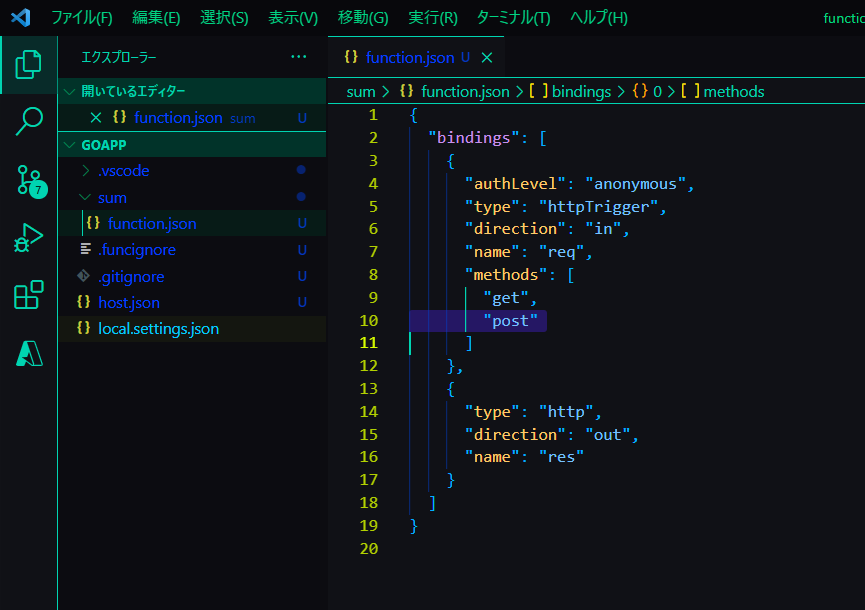The image size is (865, 610).
Task: Click the VS Code logo icon
Action: click(x=20, y=18)
